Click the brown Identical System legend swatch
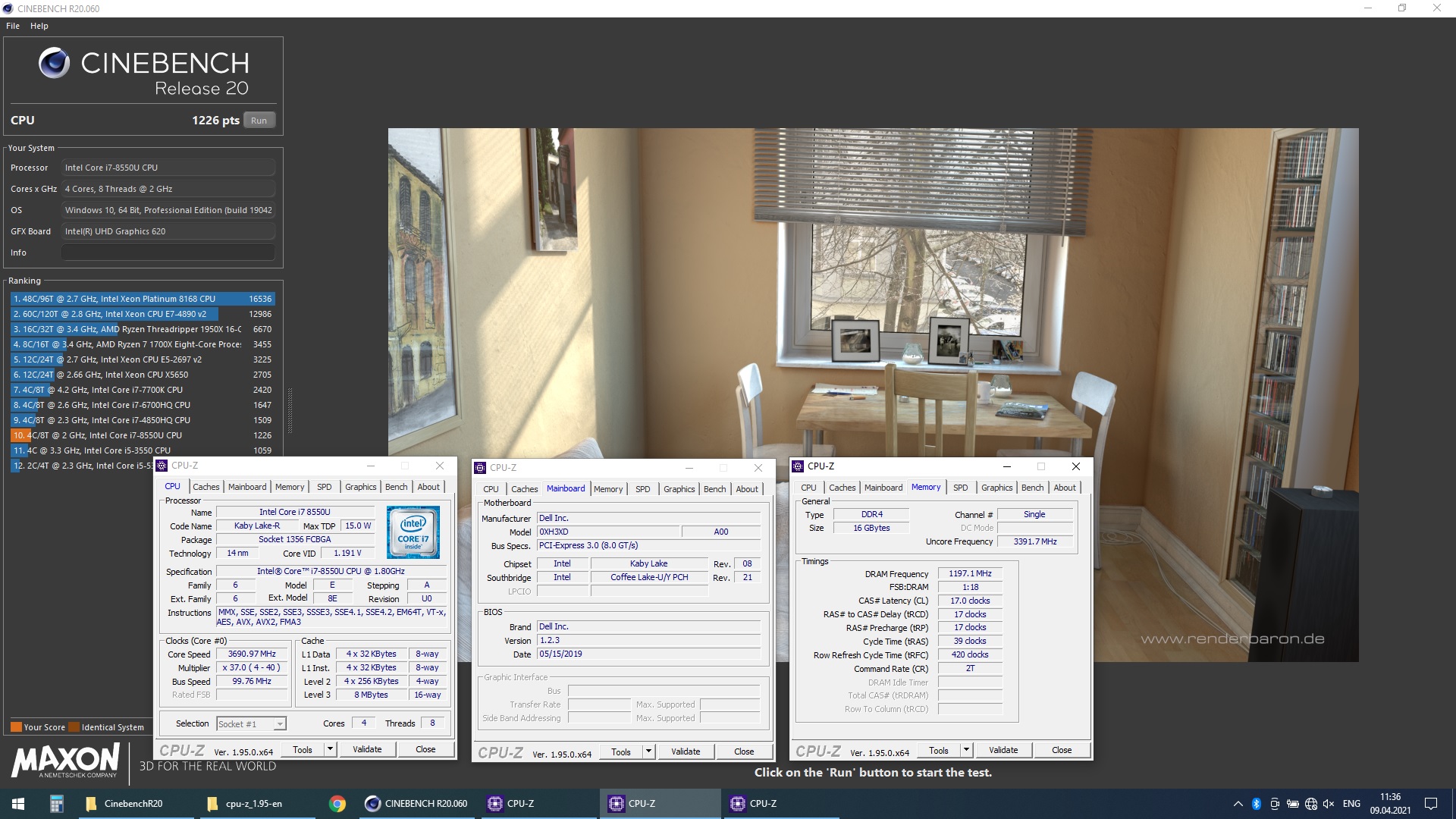 click(74, 727)
